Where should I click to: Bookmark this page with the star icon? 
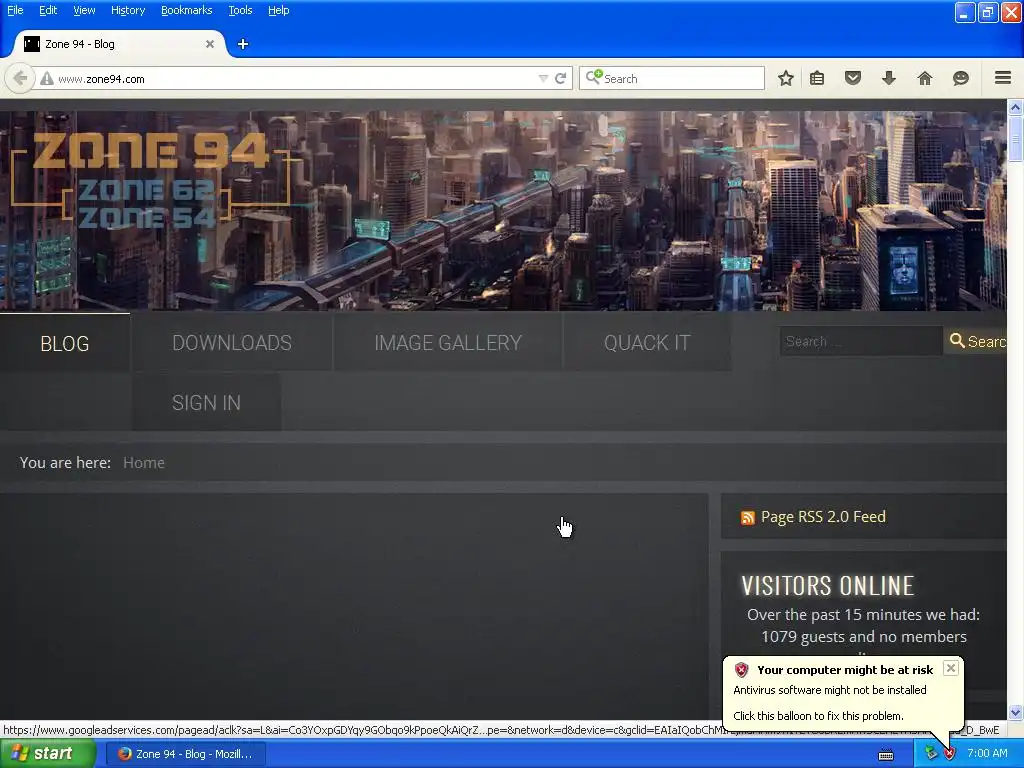(x=786, y=78)
